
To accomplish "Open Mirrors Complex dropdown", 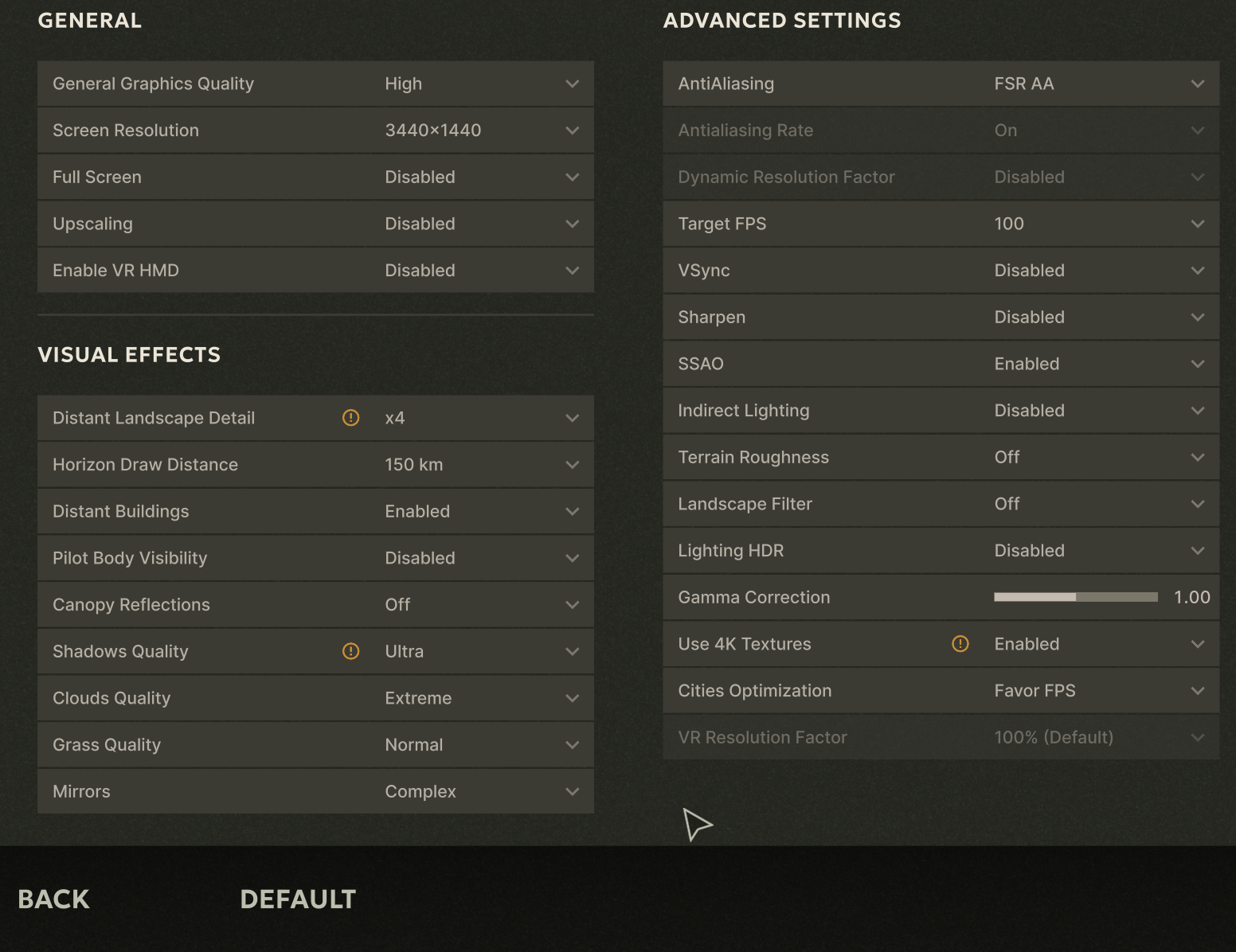I will point(315,791).
